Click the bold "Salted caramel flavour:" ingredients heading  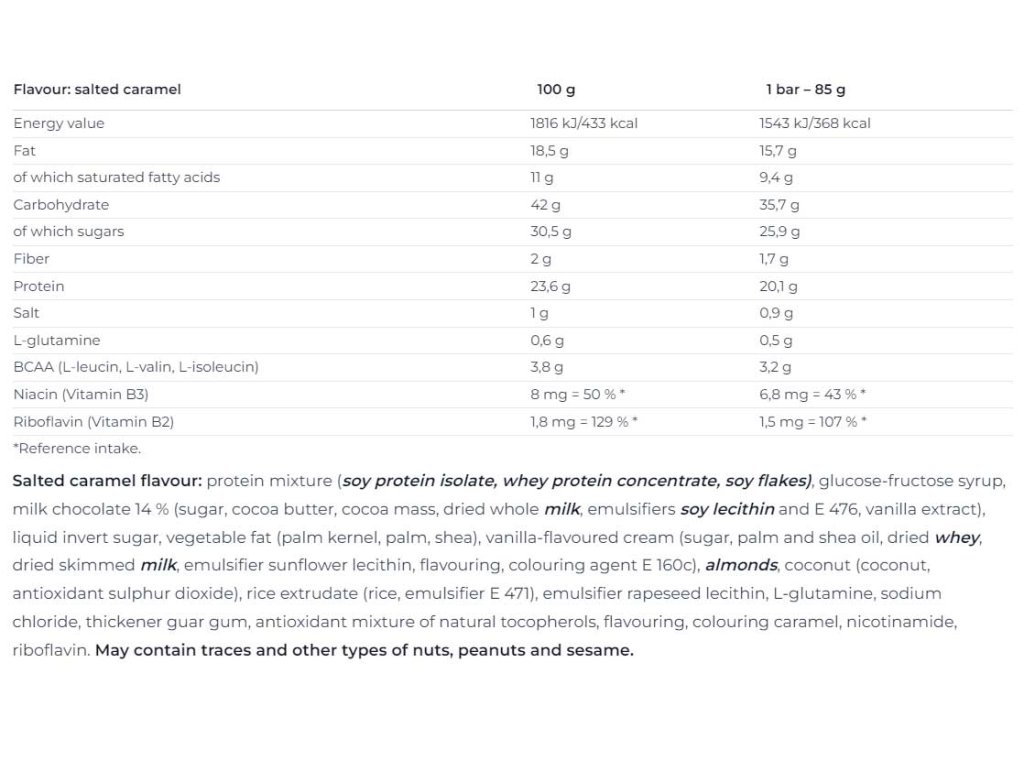click(x=108, y=481)
